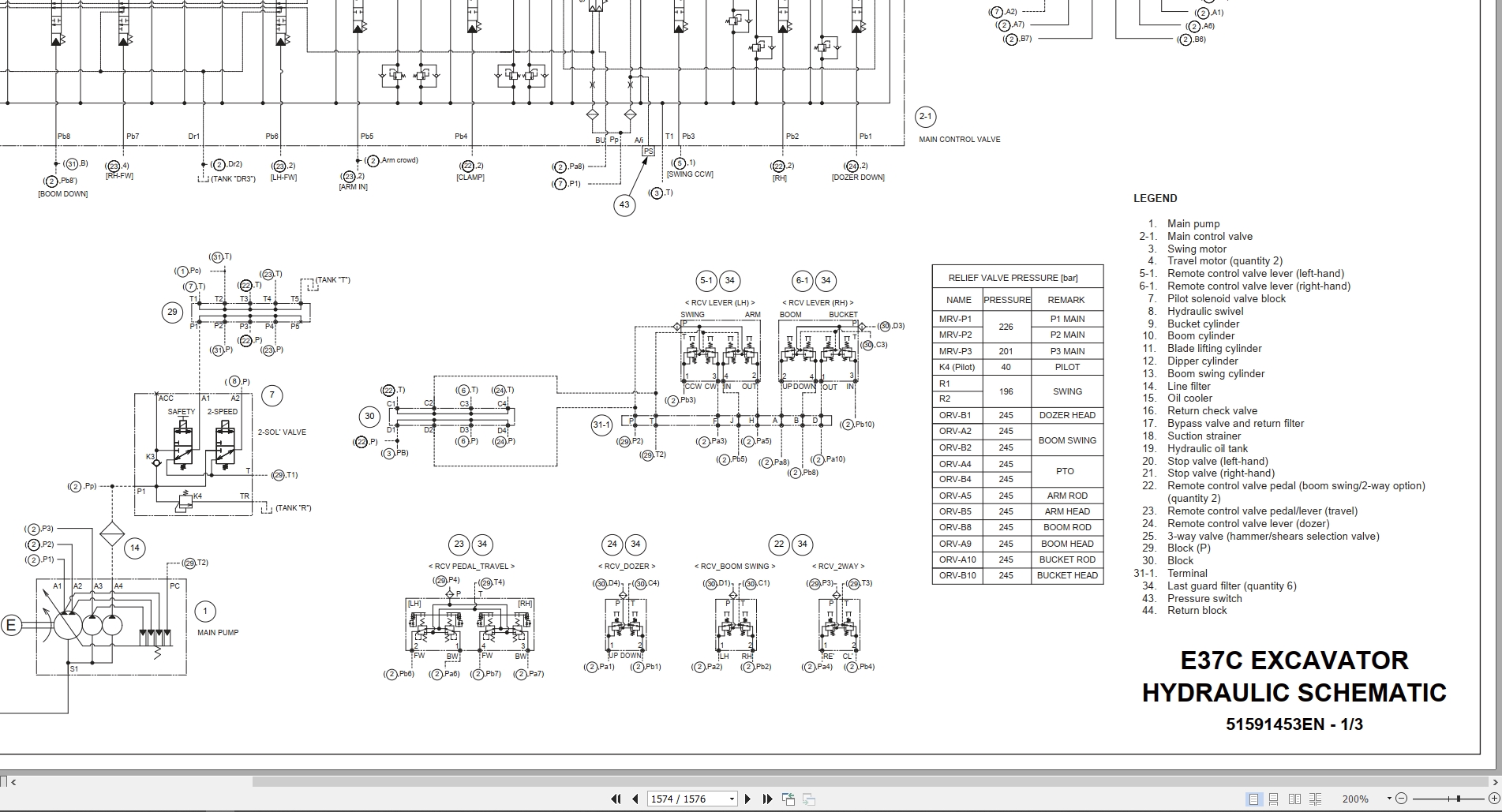
Task: Click the MAIN PUMP label
Action: [x=218, y=632]
